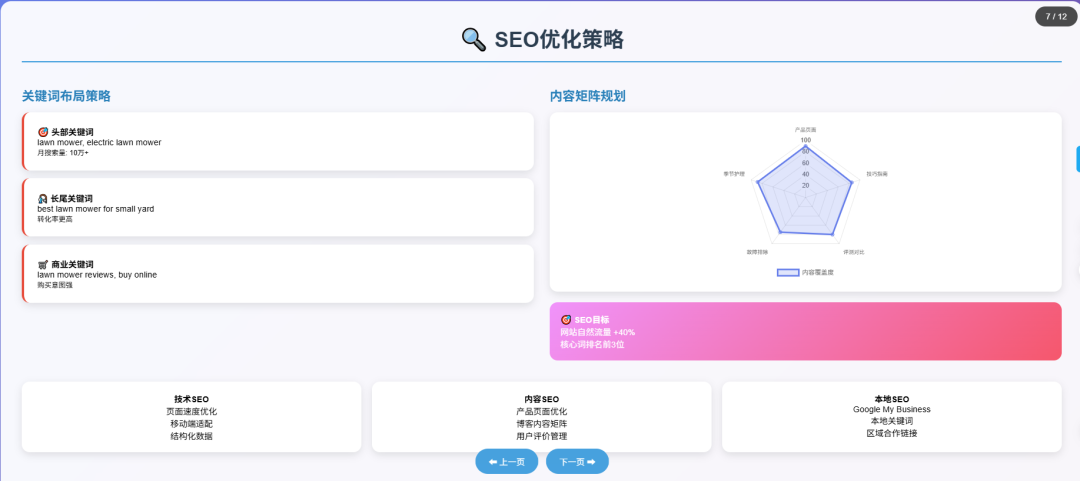Image resolution: width=1080 pixels, height=481 pixels.
Task: Click the 故障排除 axis label
Action: [x=758, y=252]
